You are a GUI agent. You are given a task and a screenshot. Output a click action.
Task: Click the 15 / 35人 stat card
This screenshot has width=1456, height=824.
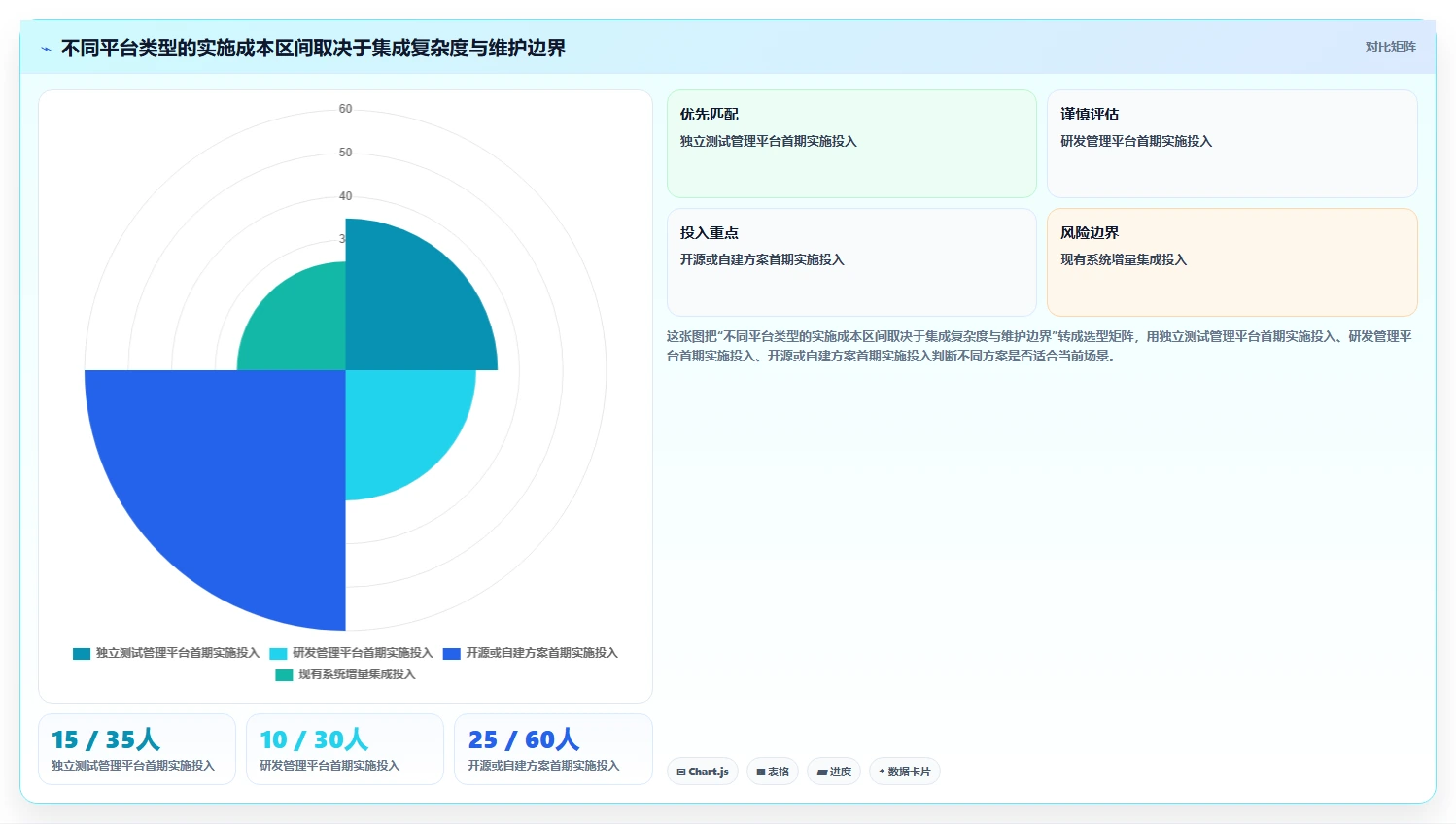click(137, 749)
